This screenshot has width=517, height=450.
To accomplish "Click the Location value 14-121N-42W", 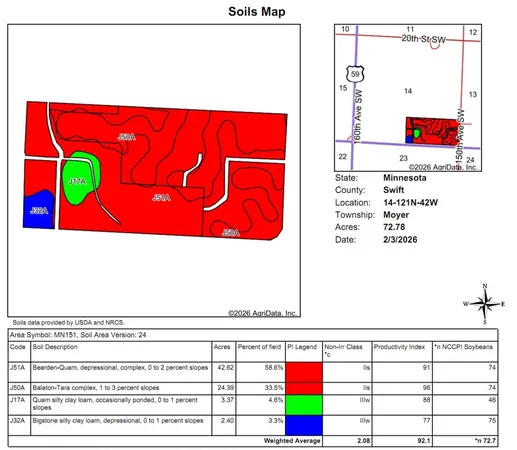I will pyautogui.click(x=410, y=203).
